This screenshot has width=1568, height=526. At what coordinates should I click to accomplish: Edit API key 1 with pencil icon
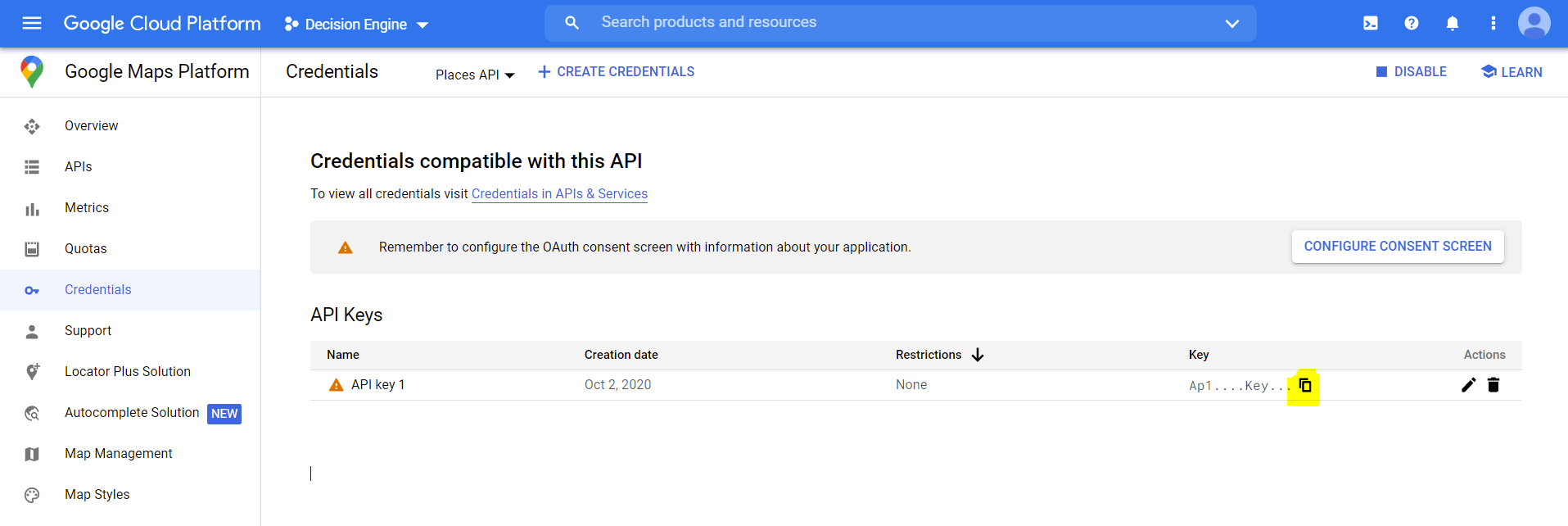1469,385
